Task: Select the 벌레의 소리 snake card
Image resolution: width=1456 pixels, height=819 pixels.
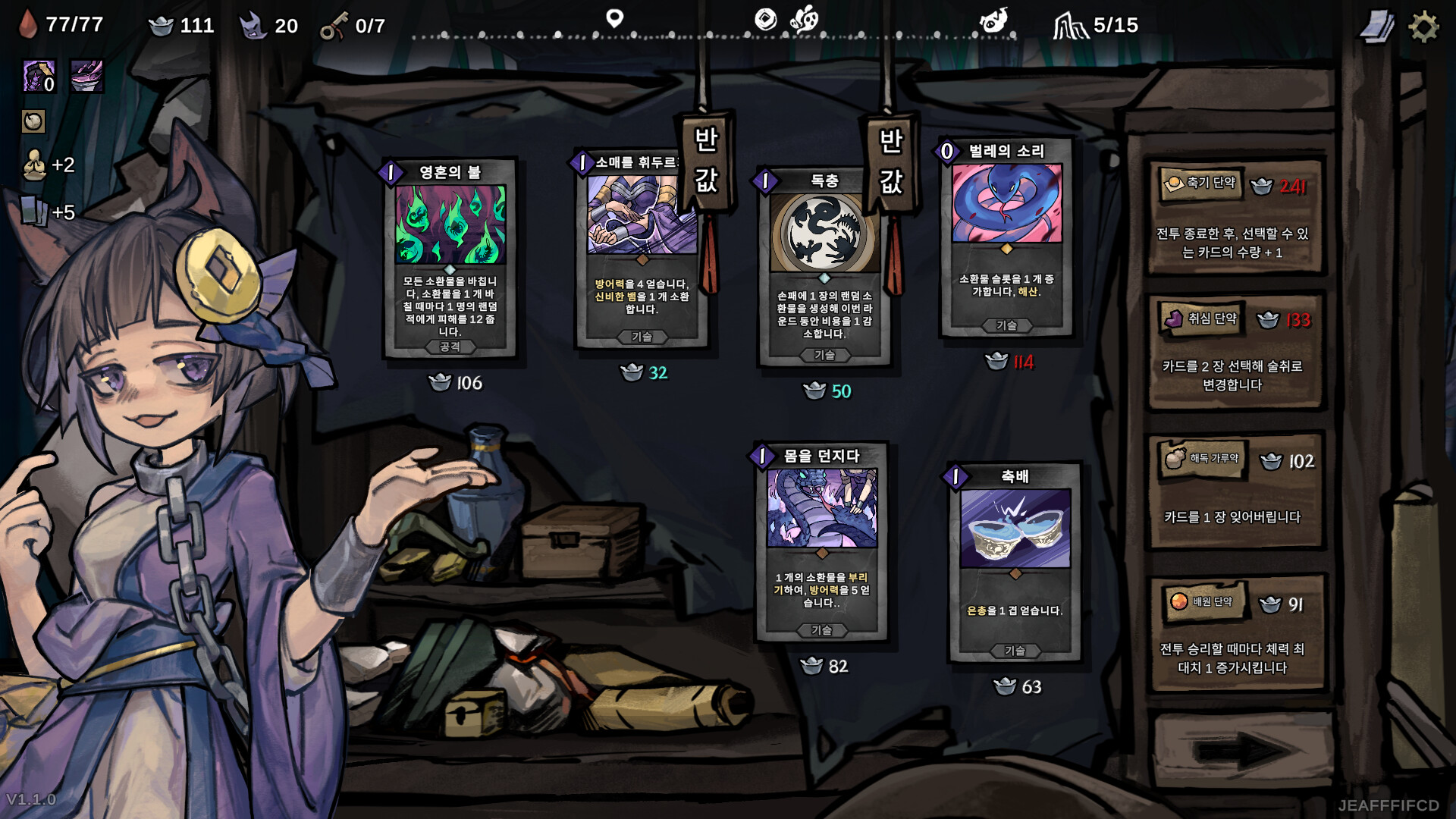Action: pyautogui.click(x=1006, y=237)
